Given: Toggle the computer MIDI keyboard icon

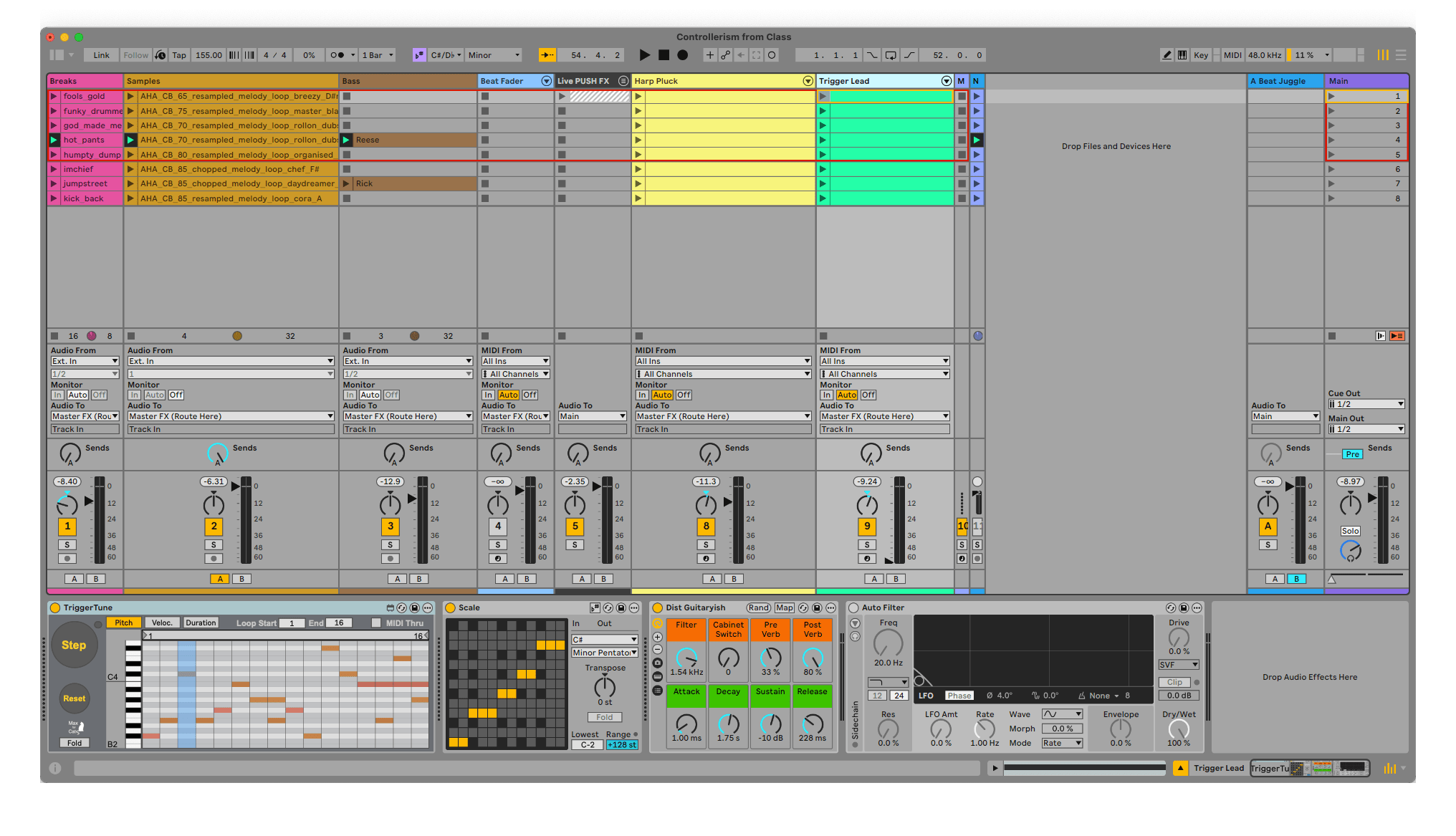Looking at the screenshot, I should point(1182,55).
